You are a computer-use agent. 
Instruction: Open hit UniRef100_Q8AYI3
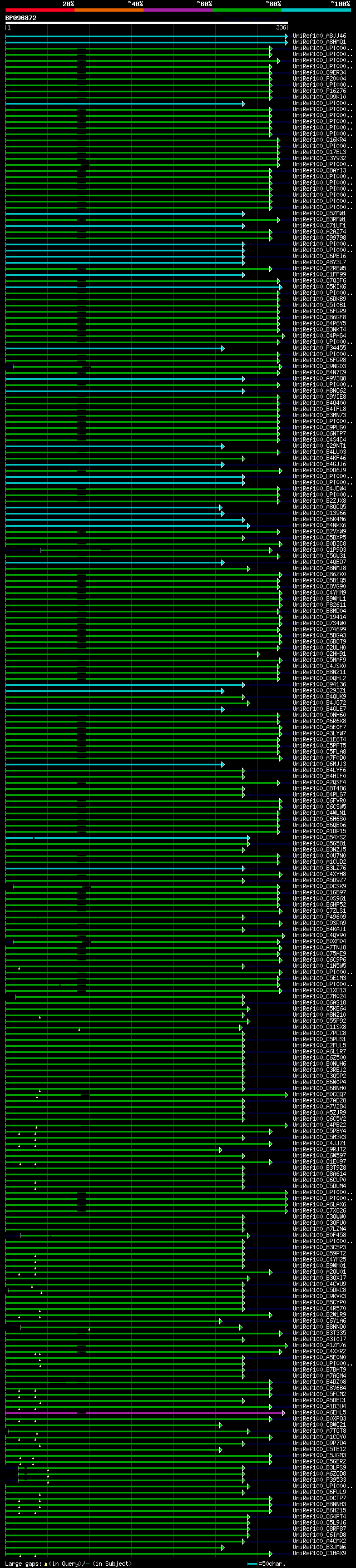point(319,170)
